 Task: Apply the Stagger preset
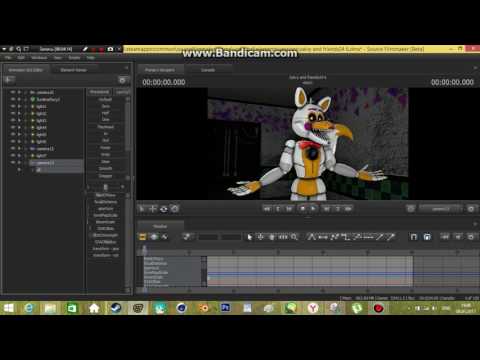tap(105, 175)
